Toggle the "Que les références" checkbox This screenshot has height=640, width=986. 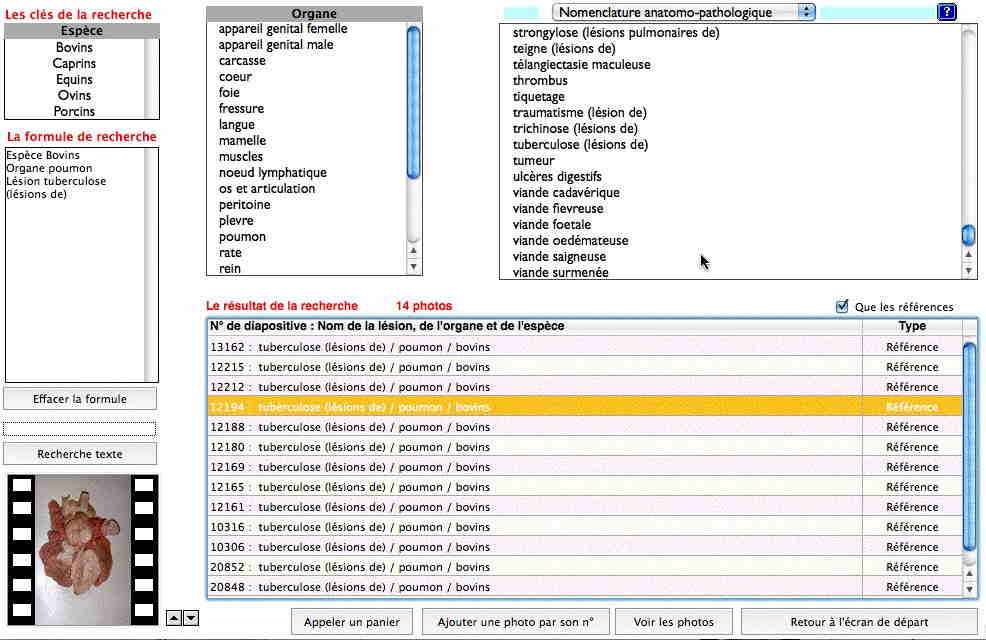pos(841,306)
